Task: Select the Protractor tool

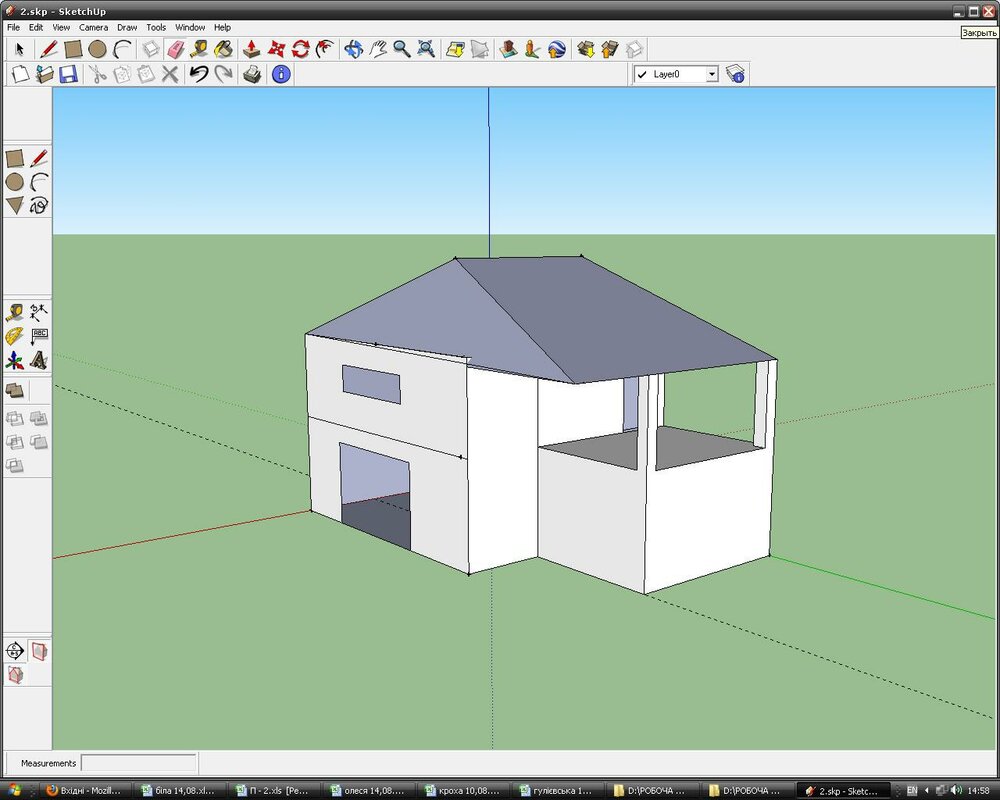Action: click(15, 336)
